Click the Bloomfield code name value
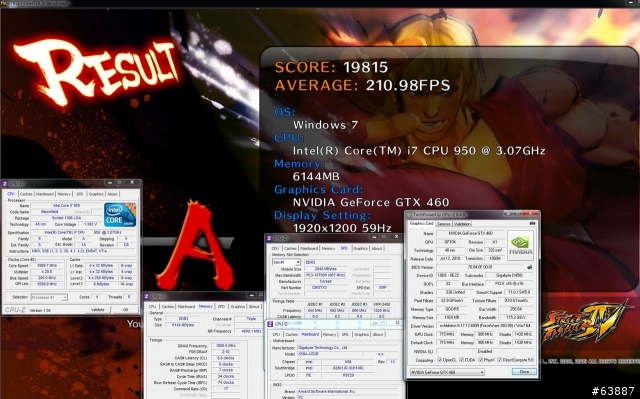Image resolution: width=640 pixels, height=399 pixels. [x=49, y=212]
